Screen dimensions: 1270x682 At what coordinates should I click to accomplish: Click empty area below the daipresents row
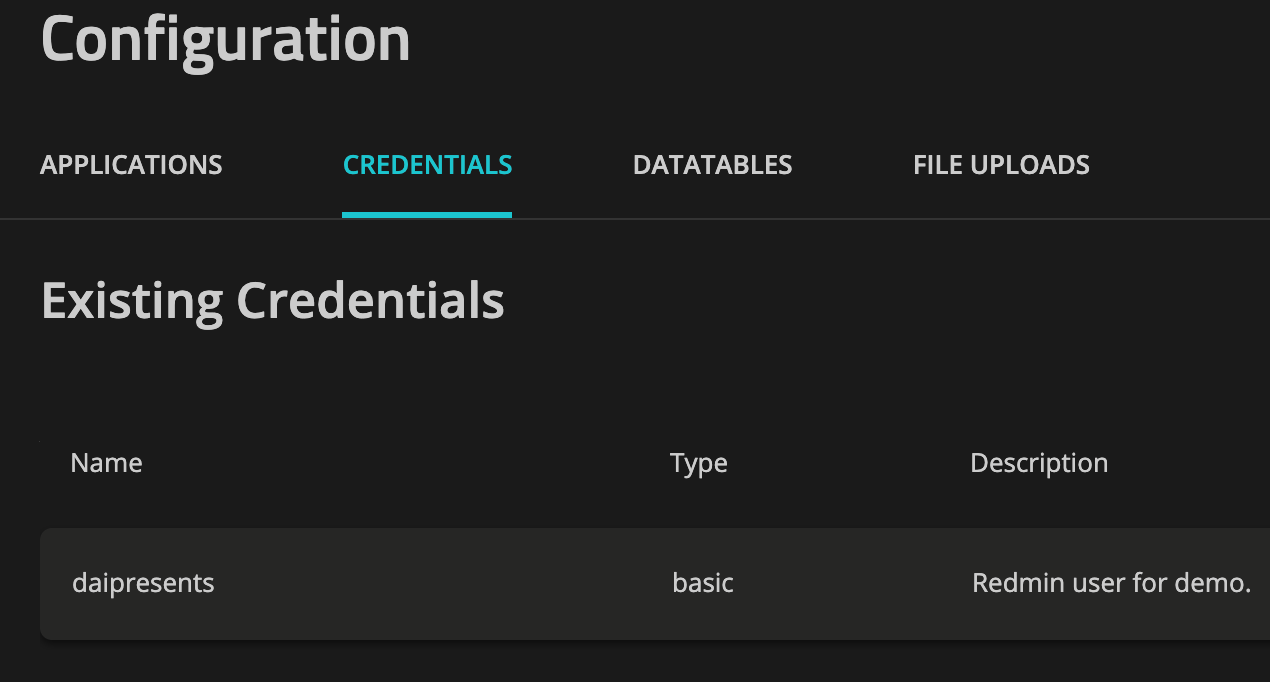coord(600,662)
